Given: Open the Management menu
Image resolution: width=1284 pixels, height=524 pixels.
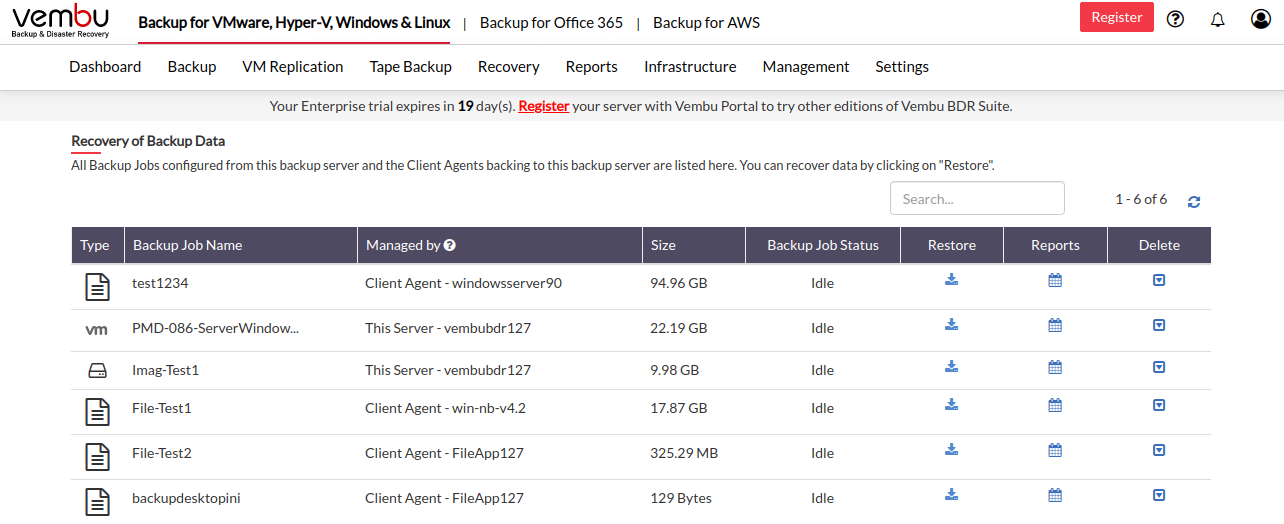Looking at the screenshot, I should pyautogui.click(x=806, y=67).
